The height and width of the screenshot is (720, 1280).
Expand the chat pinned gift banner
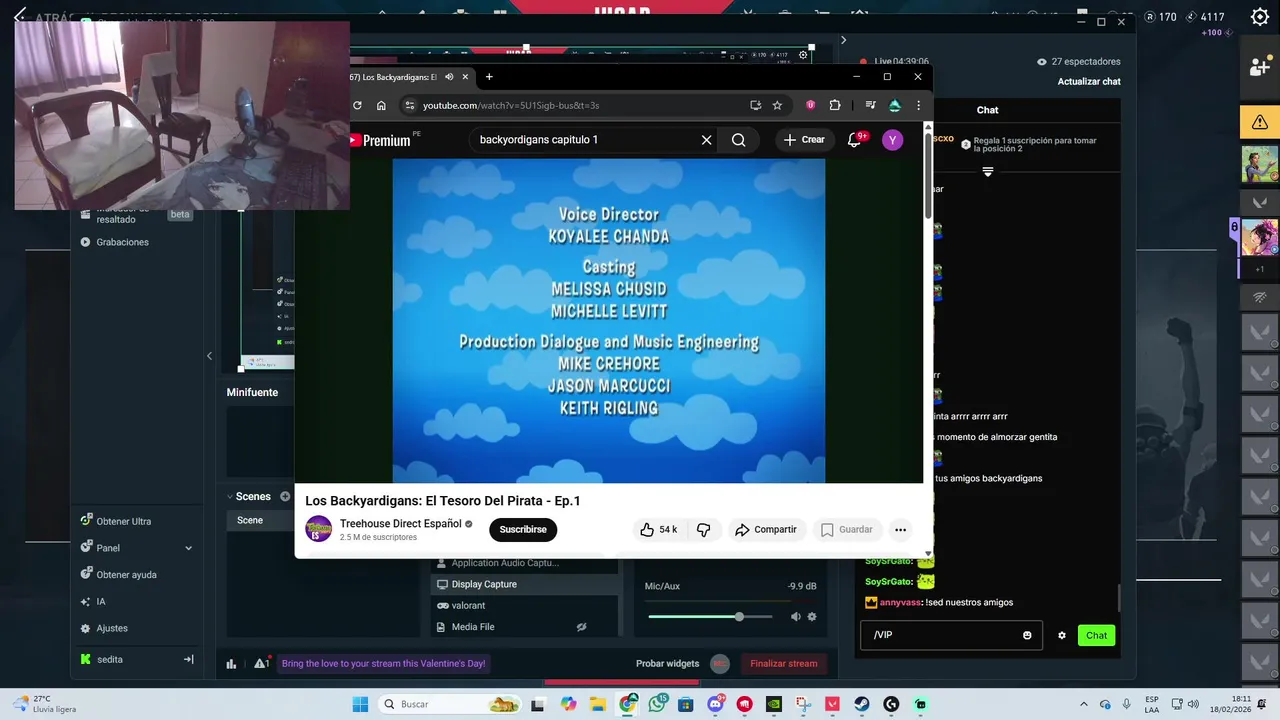tap(987, 172)
